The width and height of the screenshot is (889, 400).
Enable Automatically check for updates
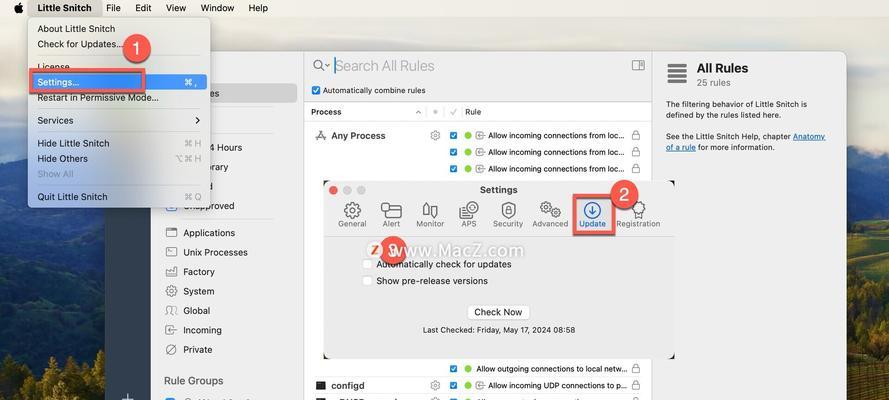point(367,265)
